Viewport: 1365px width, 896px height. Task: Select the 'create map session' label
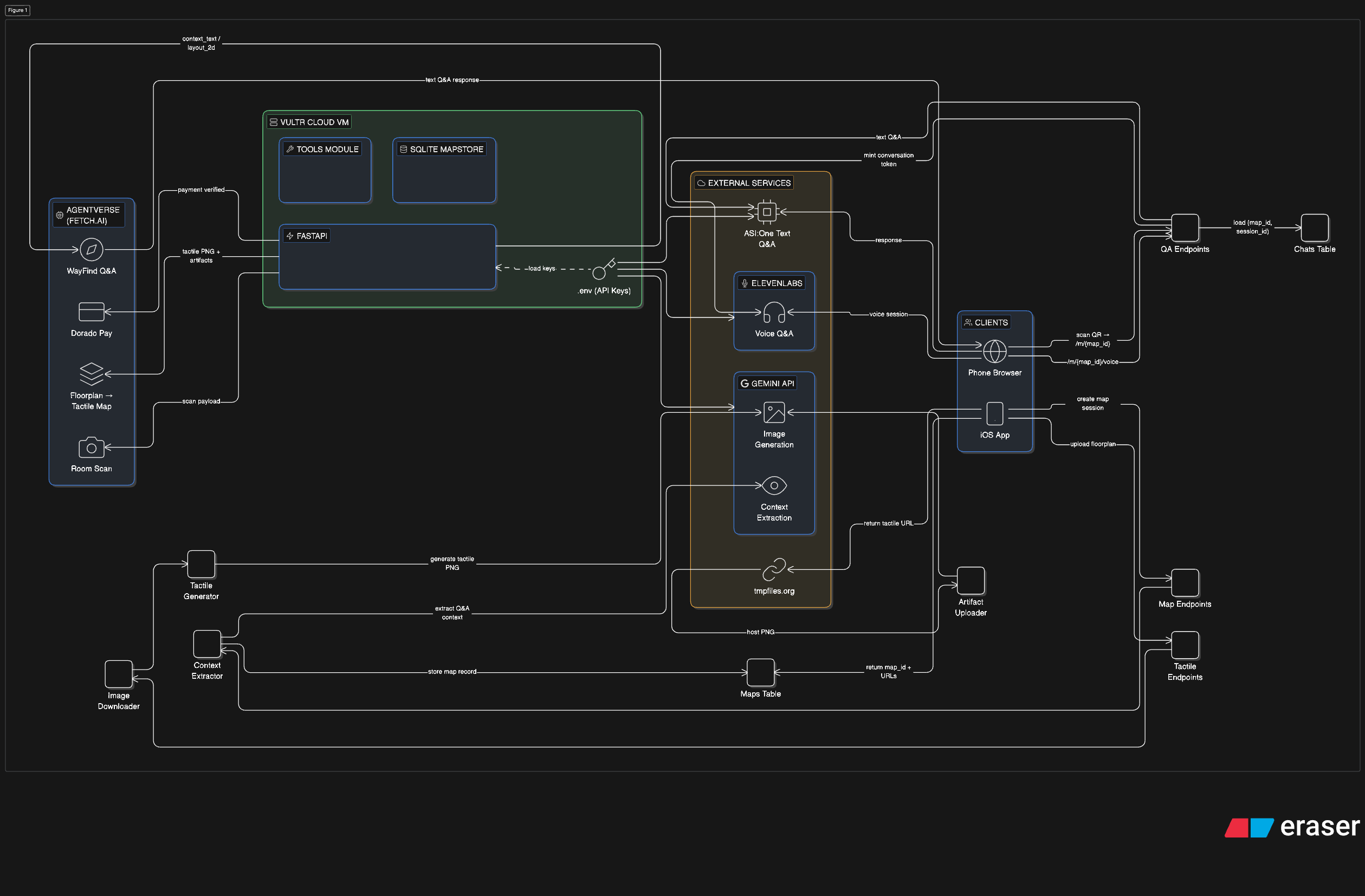click(1092, 404)
